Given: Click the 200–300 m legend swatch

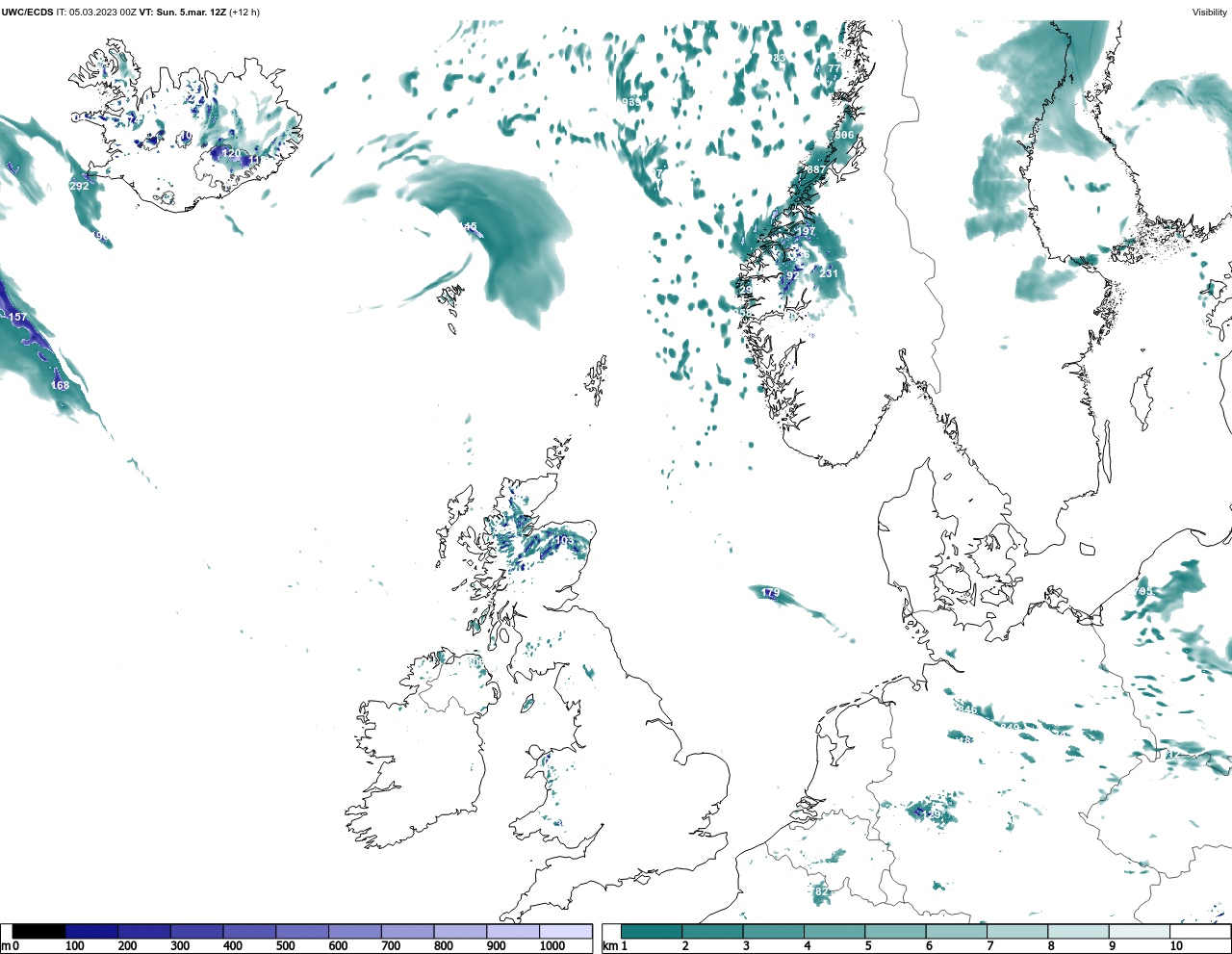Looking at the screenshot, I should [x=144, y=932].
